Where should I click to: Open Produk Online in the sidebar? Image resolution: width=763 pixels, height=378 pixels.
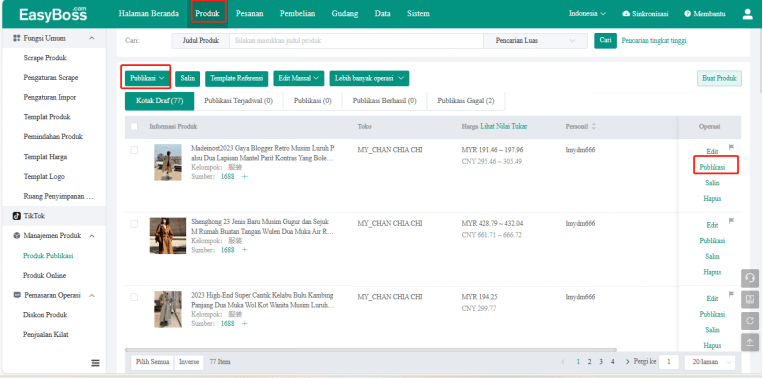click(x=44, y=275)
